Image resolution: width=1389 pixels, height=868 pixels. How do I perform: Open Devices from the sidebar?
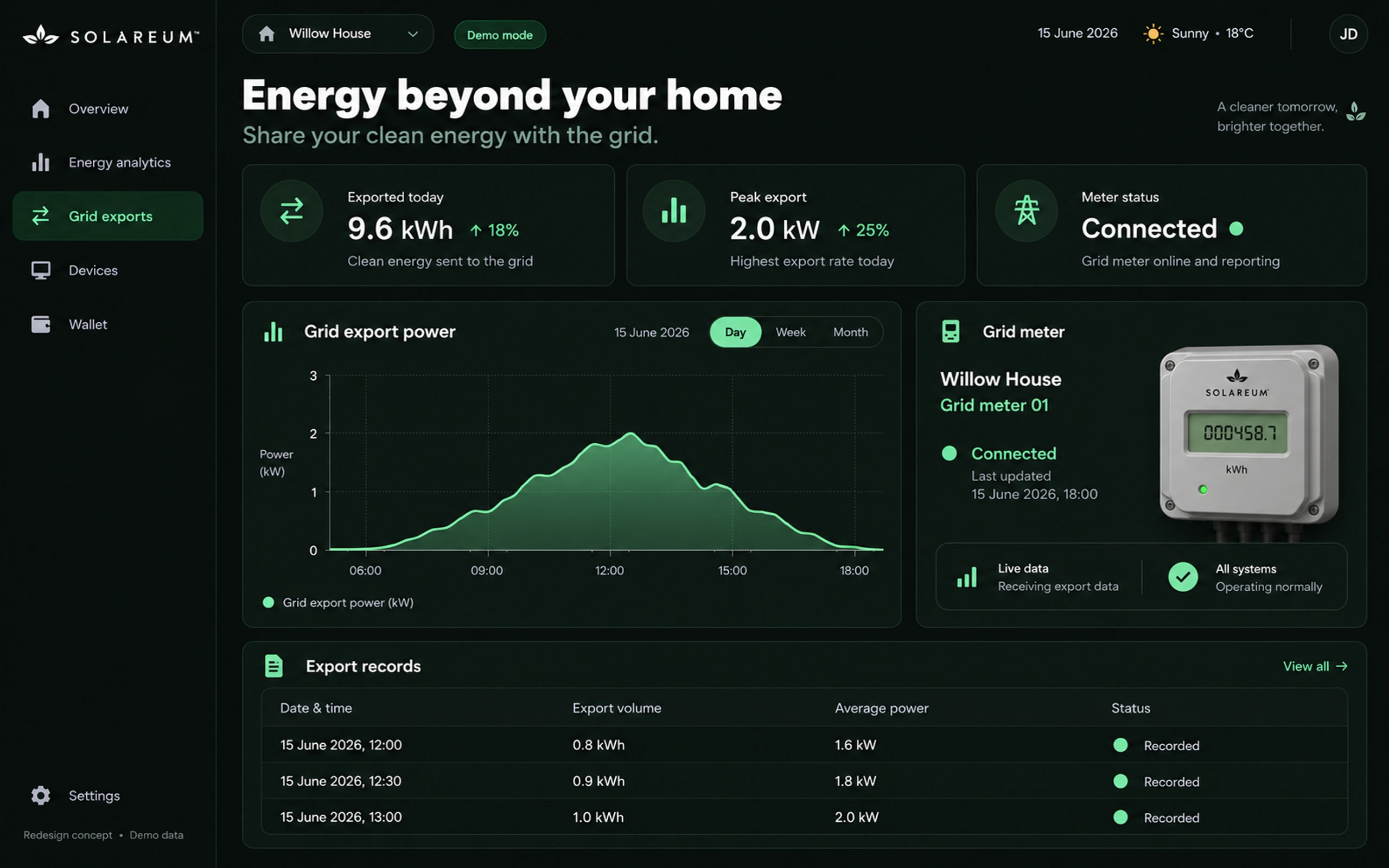tap(108, 270)
